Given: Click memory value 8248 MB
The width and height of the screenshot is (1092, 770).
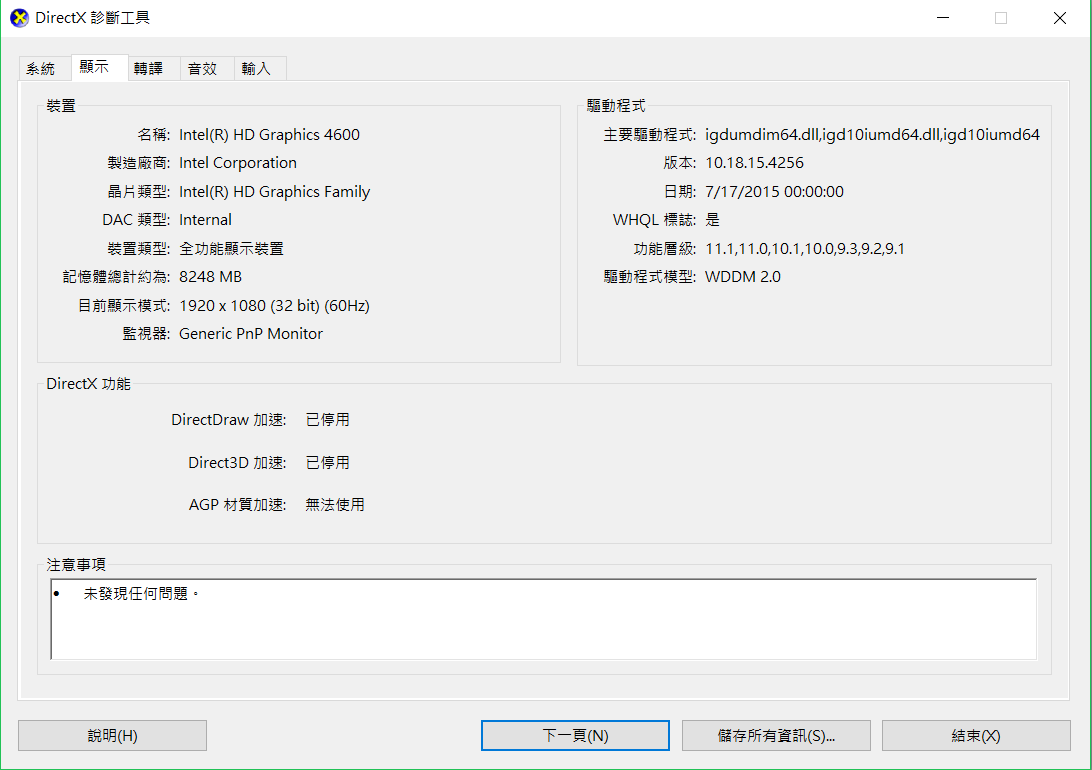Looking at the screenshot, I should click(x=210, y=276).
